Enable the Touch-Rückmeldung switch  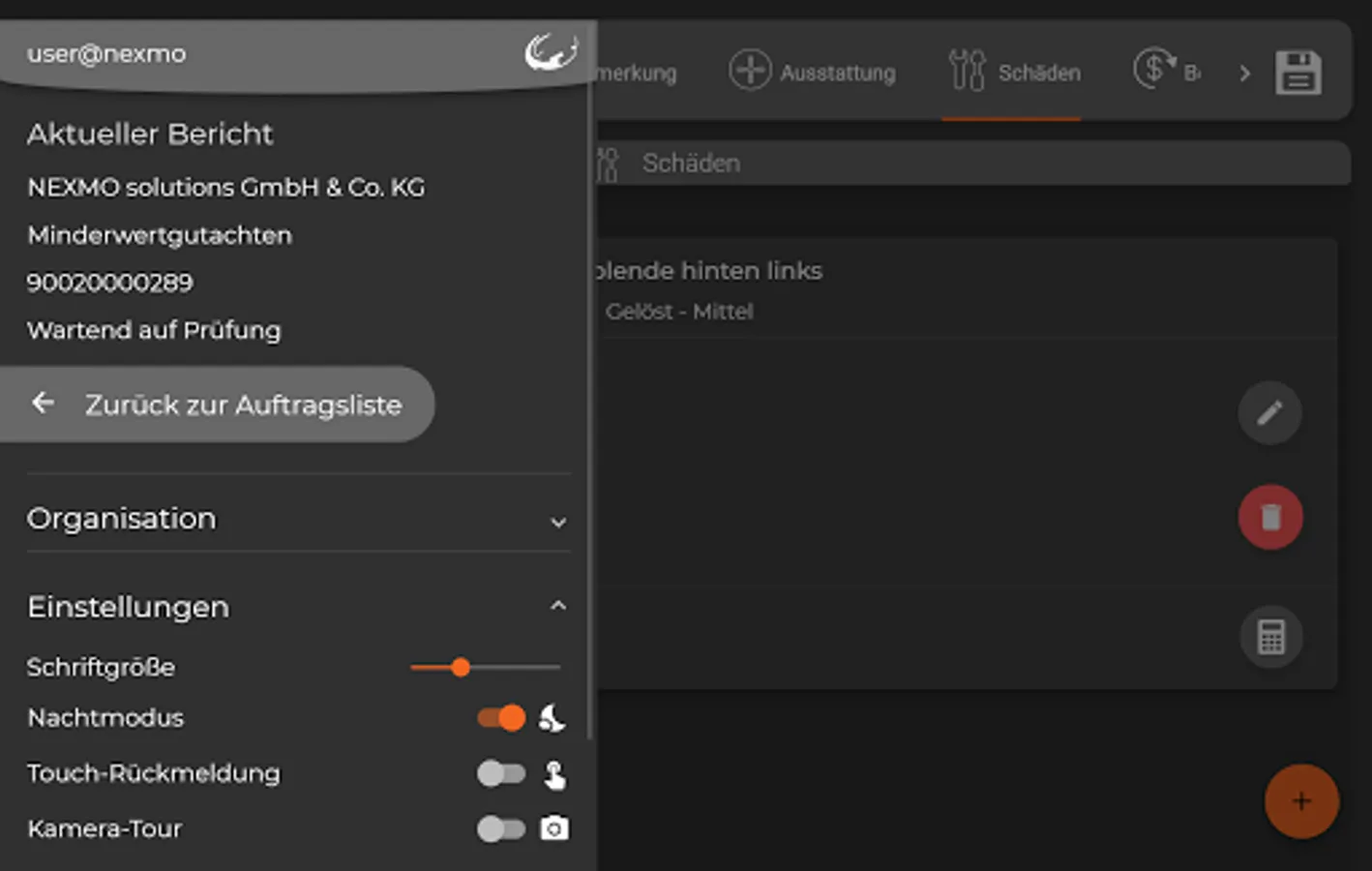(501, 773)
